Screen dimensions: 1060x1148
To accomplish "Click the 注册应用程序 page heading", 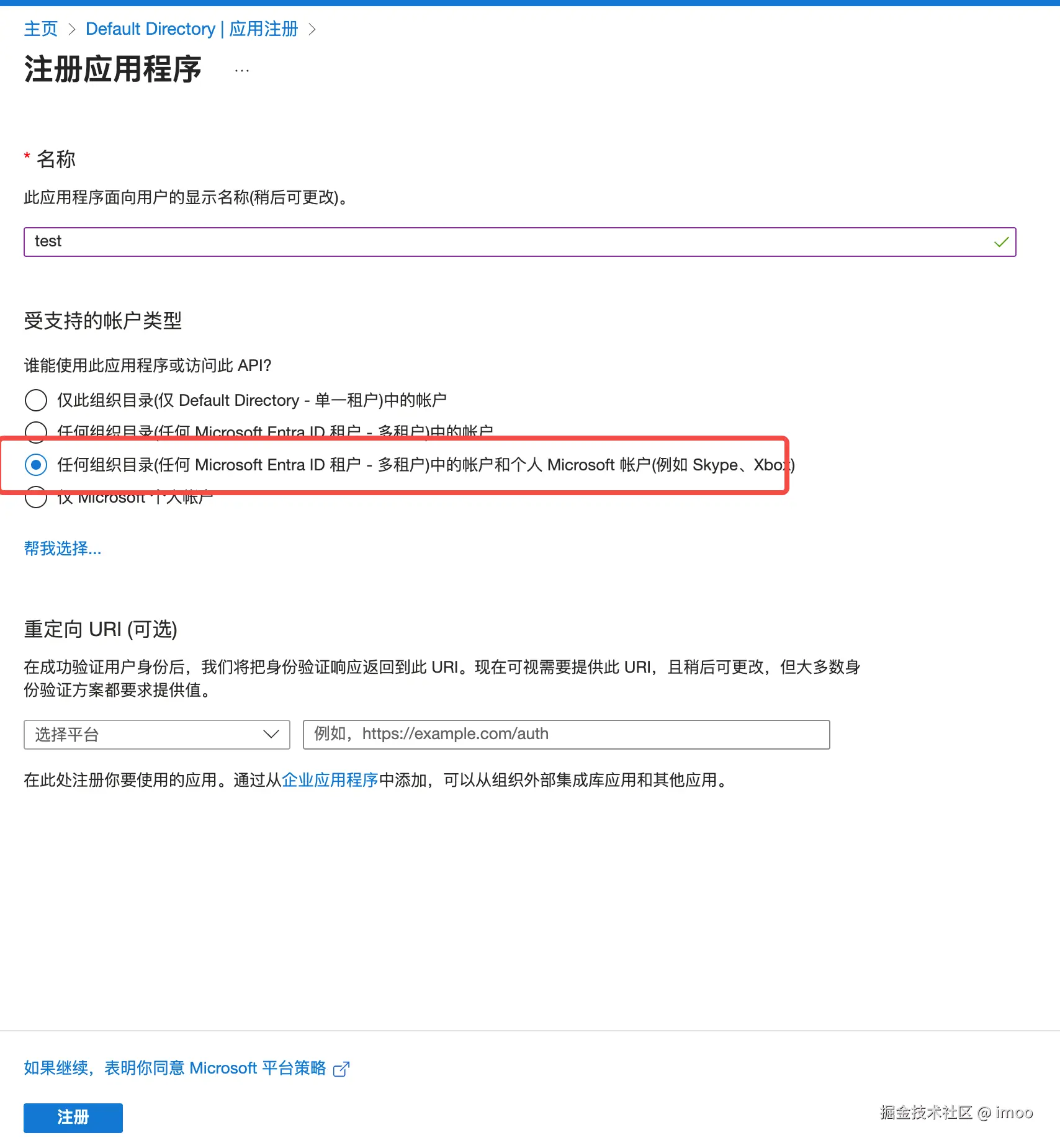I will click(x=113, y=70).
